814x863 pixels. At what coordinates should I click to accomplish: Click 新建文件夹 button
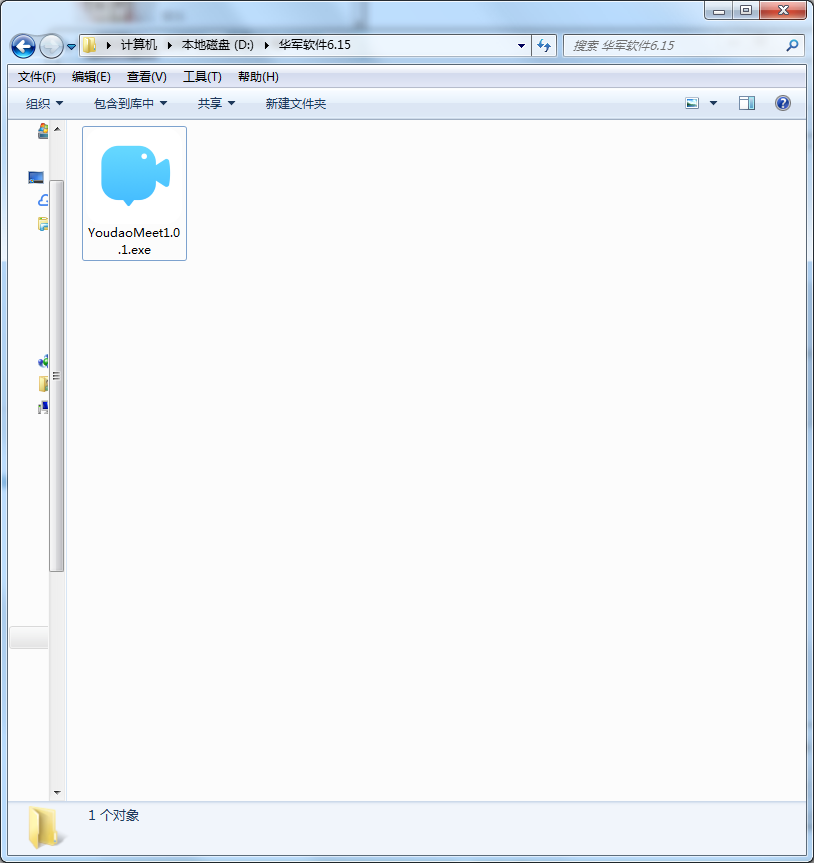click(x=296, y=103)
